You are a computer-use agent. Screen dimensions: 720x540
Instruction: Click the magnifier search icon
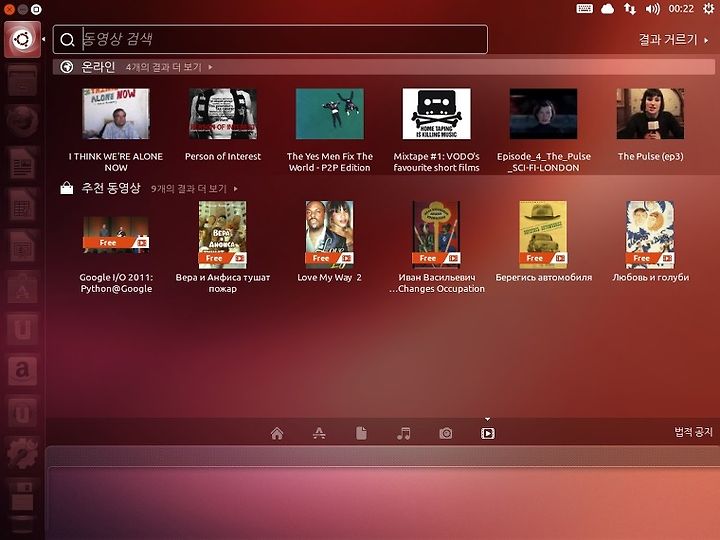(68, 40)
